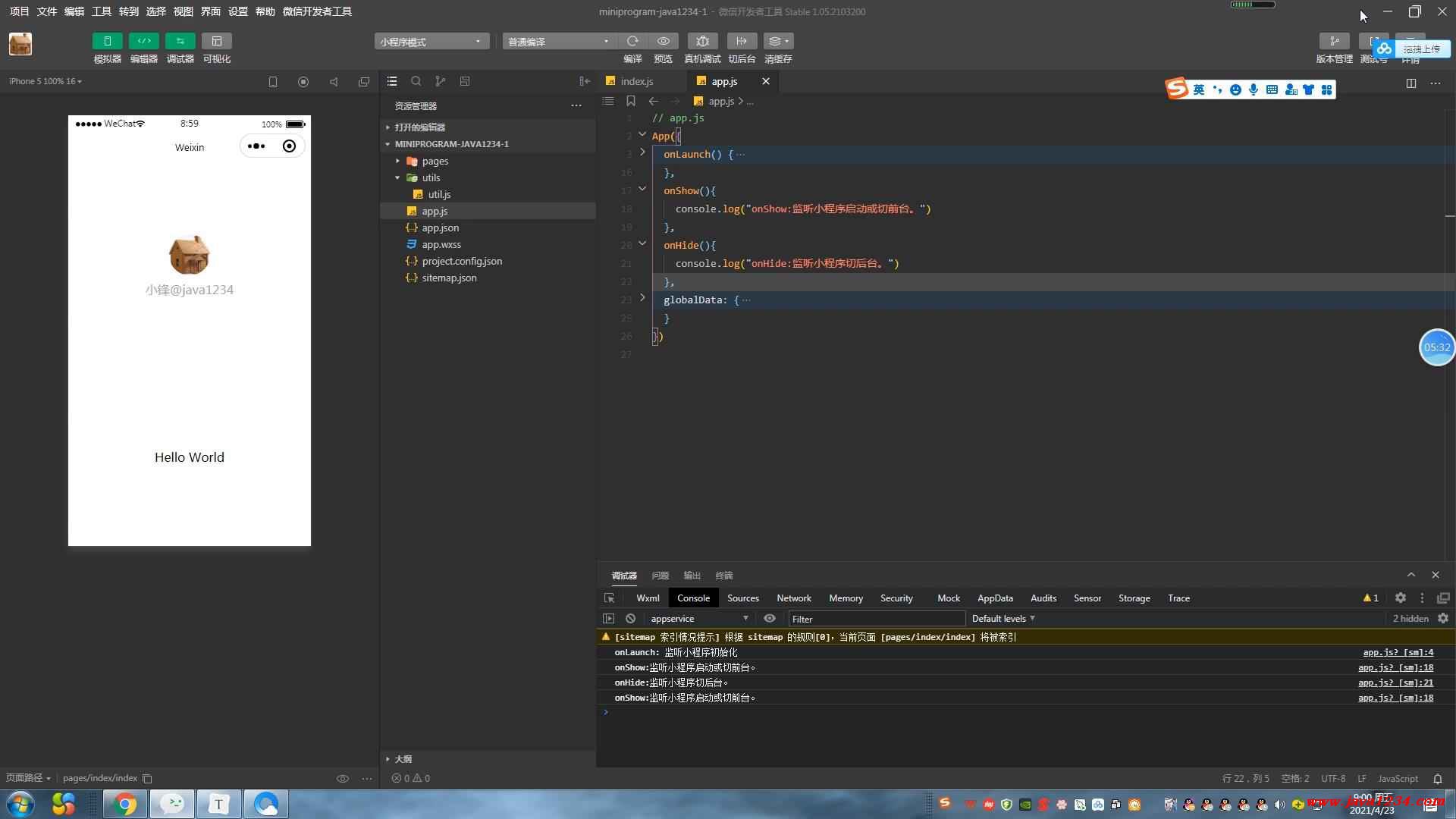Image resolution: width=1456 pixels, height=819 pixels.
Task: Click the console Filter input field
Action: click(x=877, y=619)
